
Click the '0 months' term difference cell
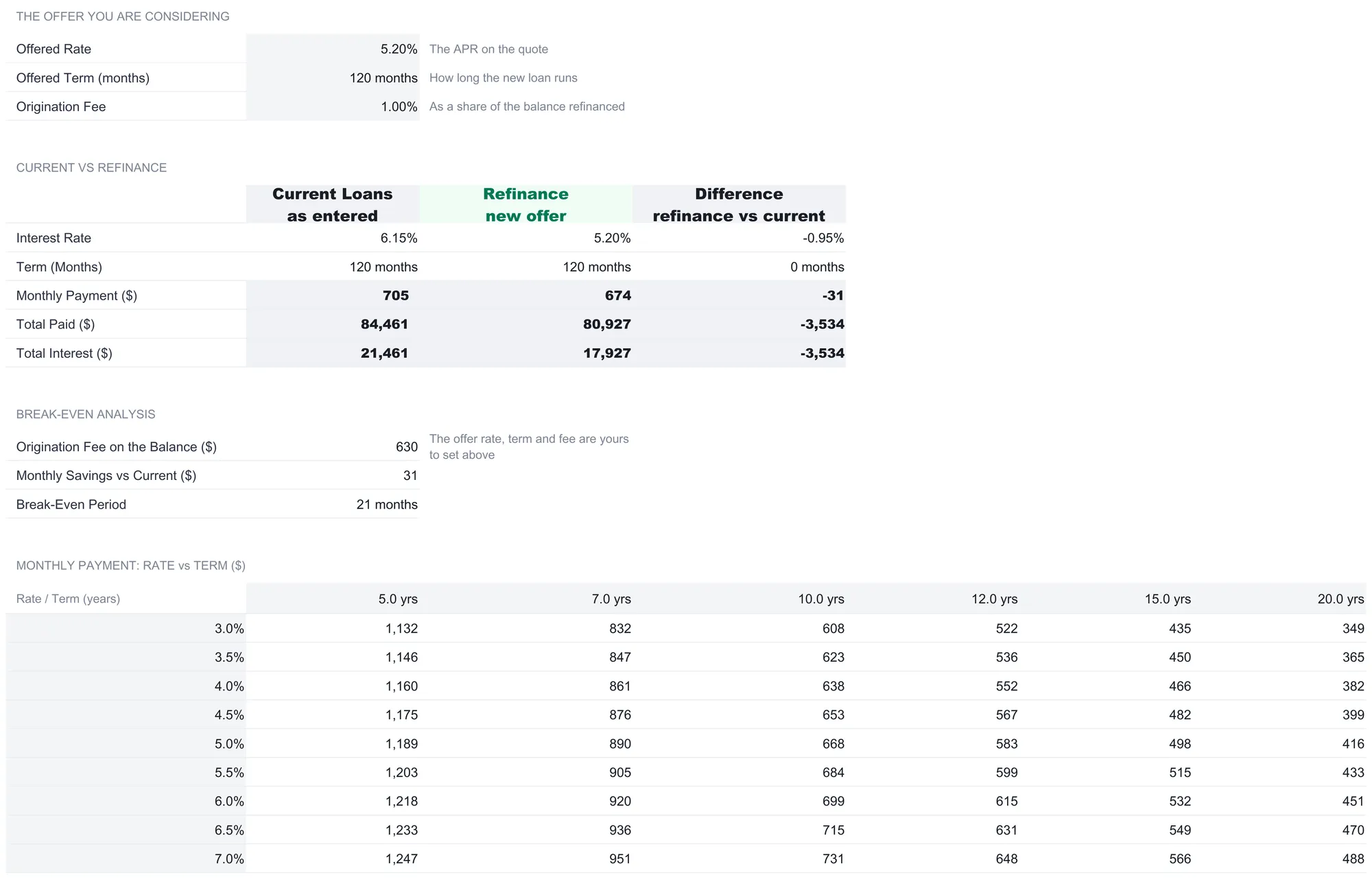click(739, 267)
